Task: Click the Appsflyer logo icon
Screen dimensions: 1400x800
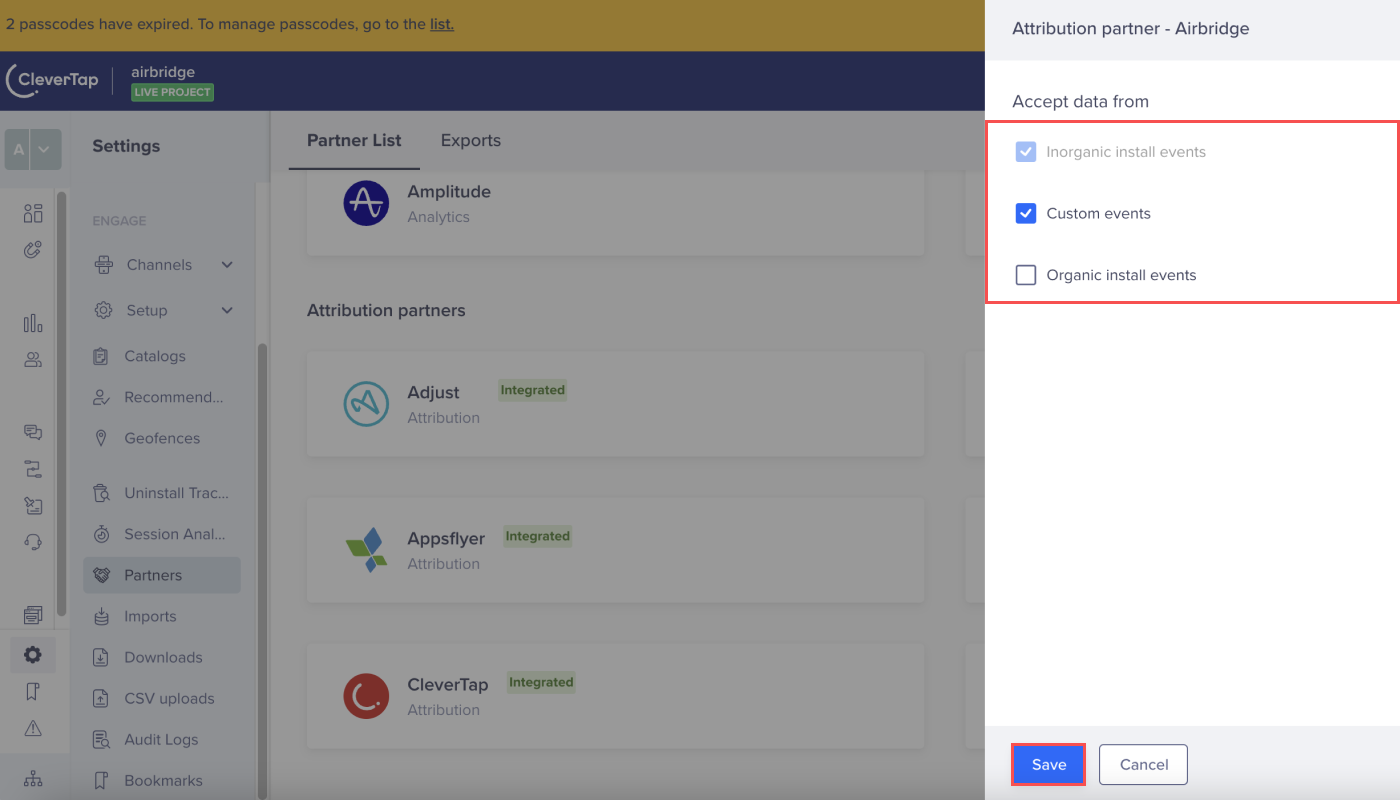Action: click(366, 550)
